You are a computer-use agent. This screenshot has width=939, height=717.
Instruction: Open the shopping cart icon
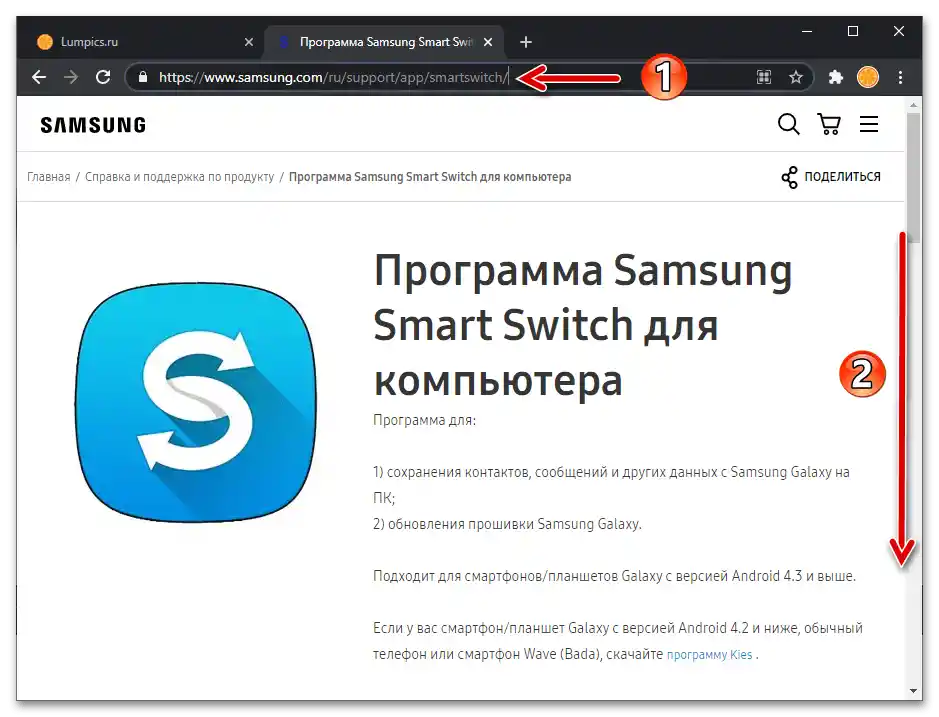click(x=828, y=124)
